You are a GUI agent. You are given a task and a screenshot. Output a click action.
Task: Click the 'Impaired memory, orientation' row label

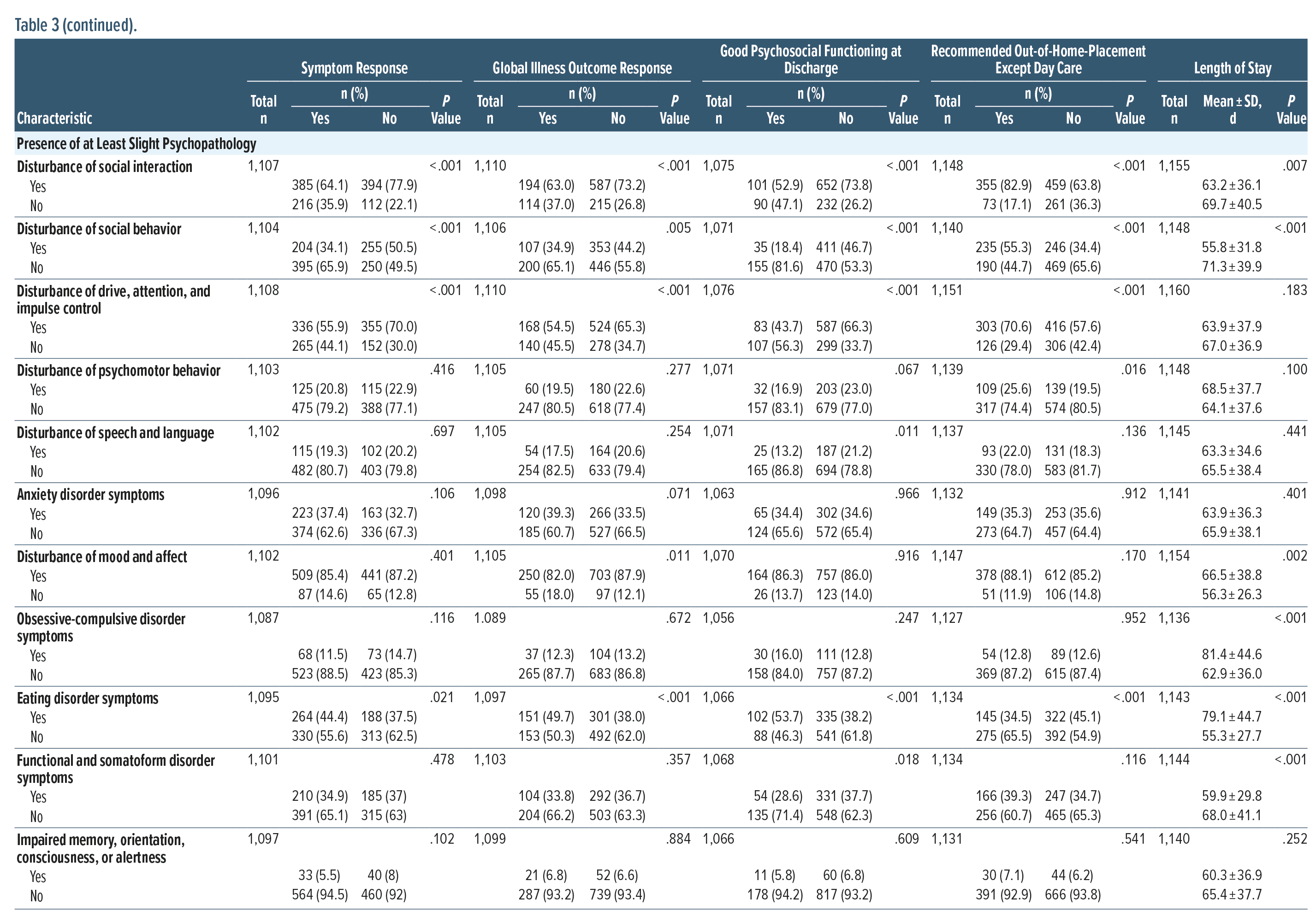click(101, 848)
